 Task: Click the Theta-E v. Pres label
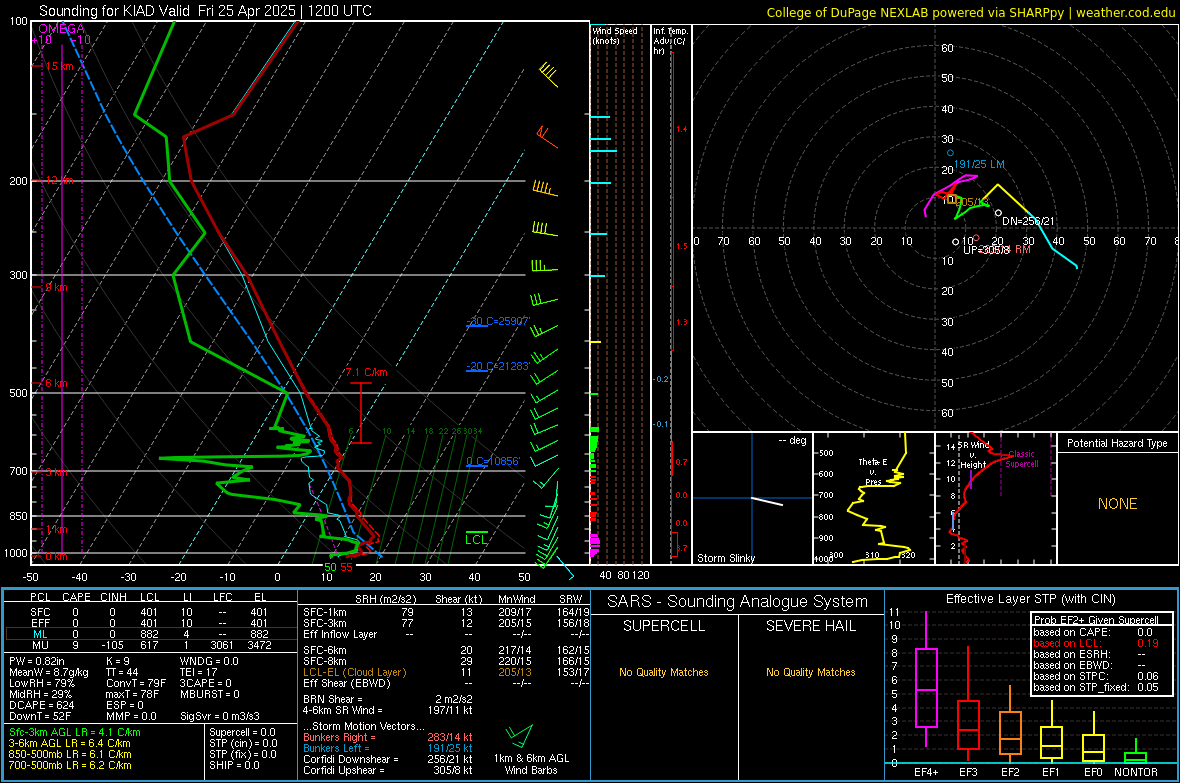pos(873,471)
